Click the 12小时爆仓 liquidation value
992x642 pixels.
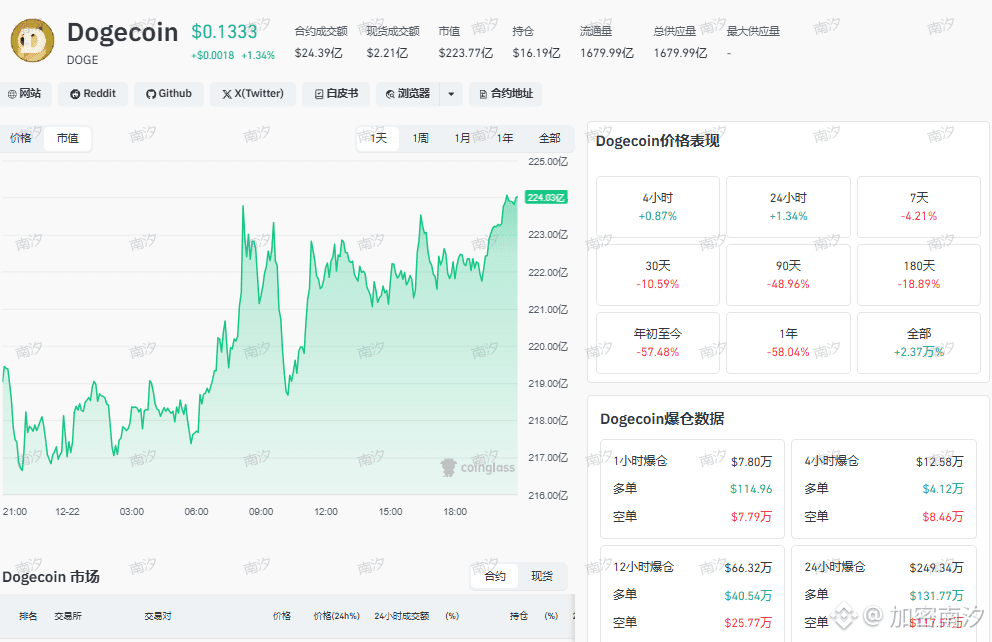[748, 568]
